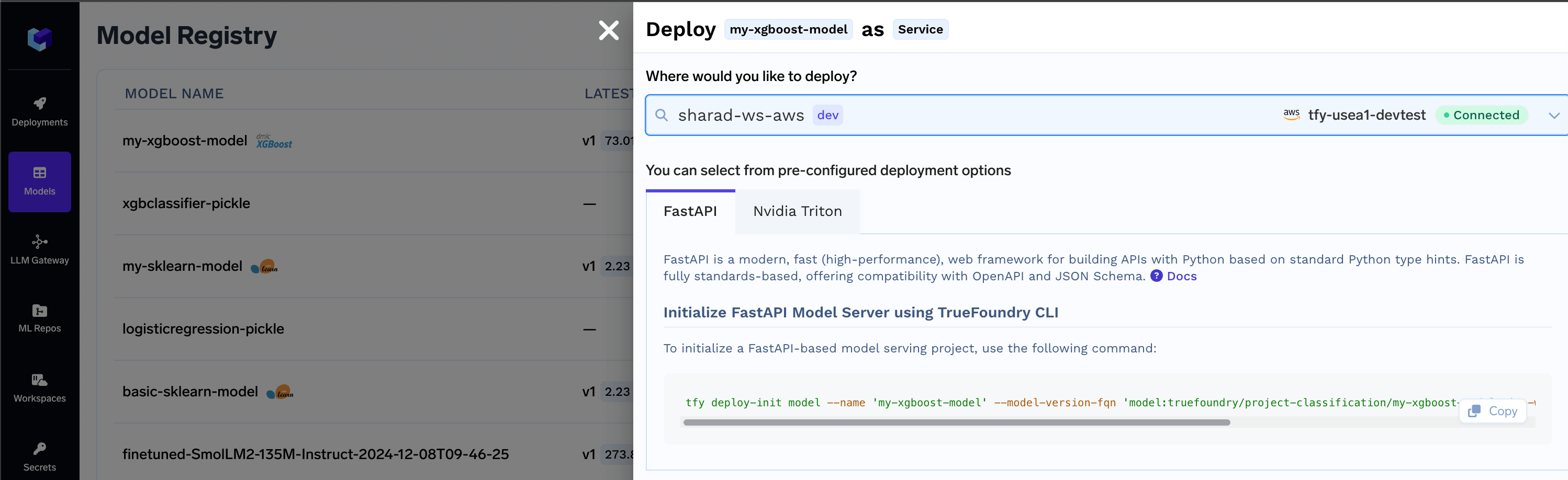Click v1 version of my-sklearn-model

(588, 266)
